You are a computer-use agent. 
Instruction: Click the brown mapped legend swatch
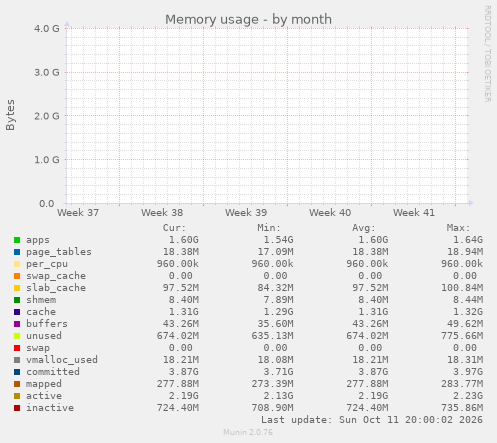[17, 384]
